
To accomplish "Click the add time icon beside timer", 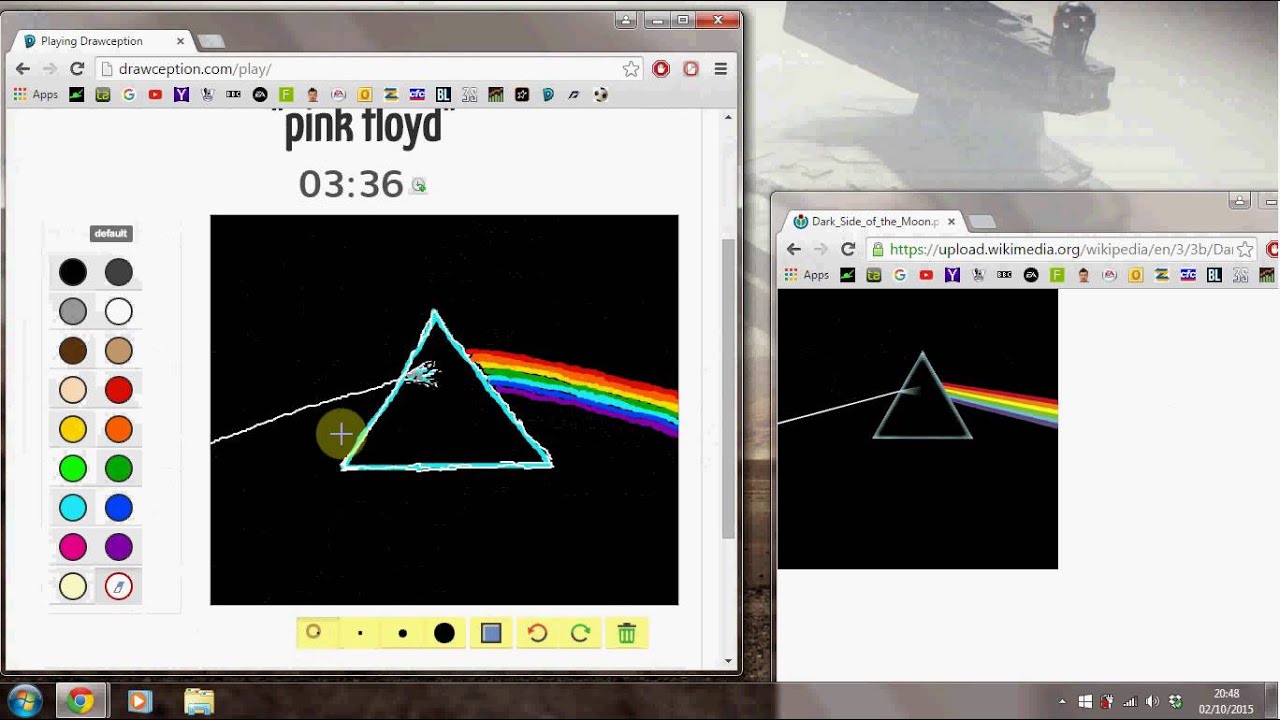I will pyautogui.click(x=419, y=185).
